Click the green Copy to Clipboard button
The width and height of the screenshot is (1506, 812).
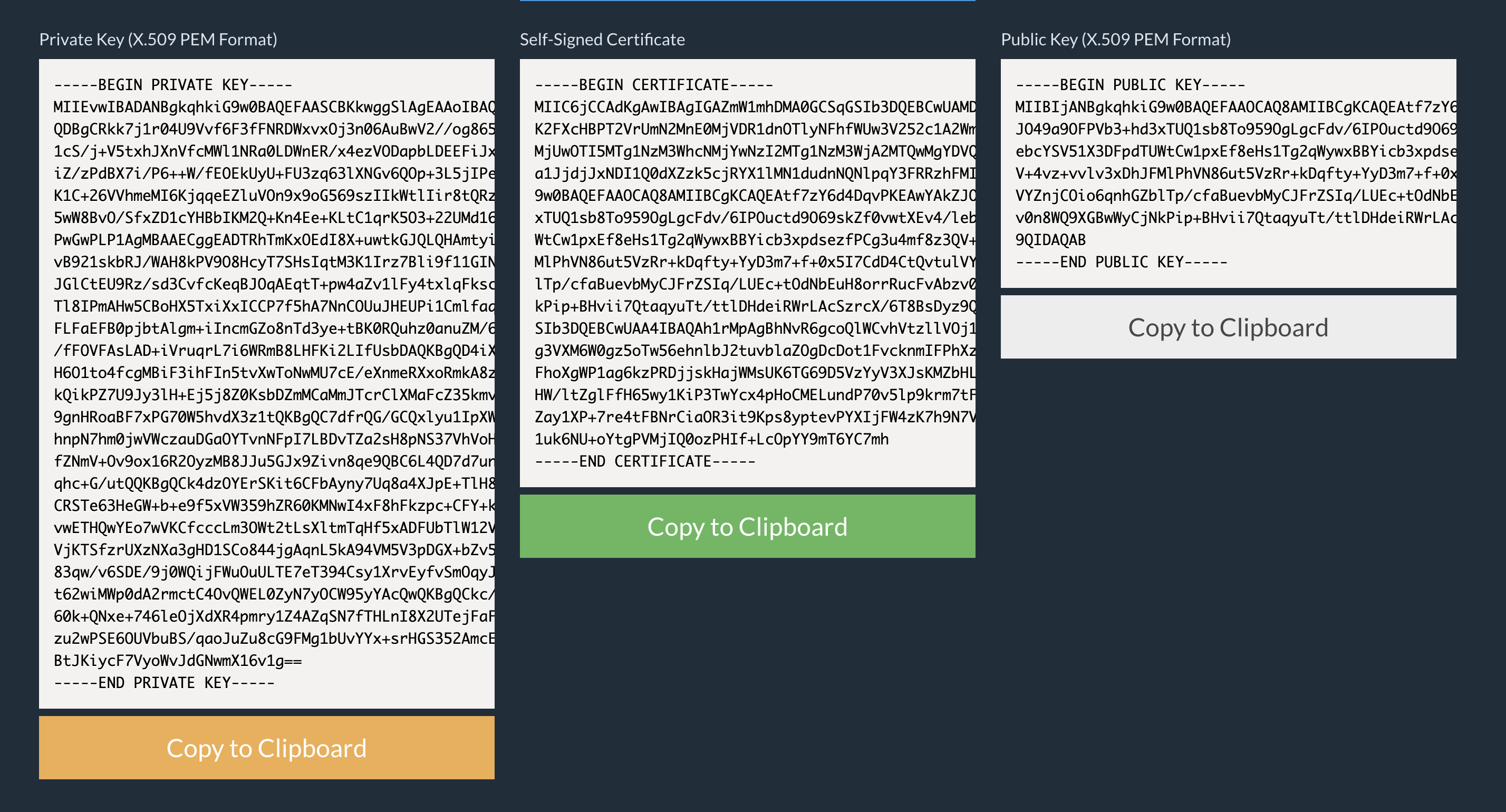pyautogui.click(x=747, y=526)
